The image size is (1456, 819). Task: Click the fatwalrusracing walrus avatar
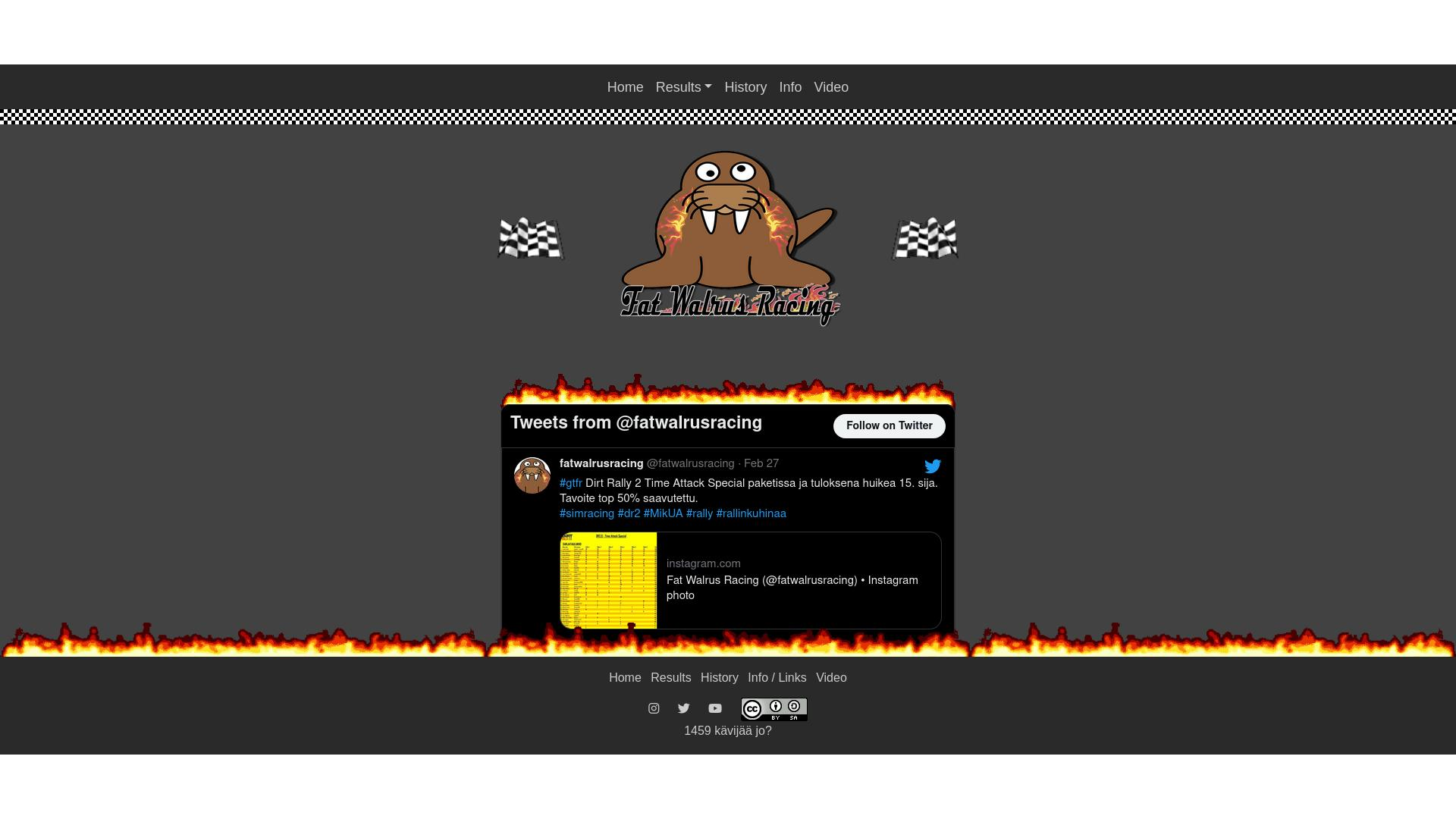(x=532, y=475)
